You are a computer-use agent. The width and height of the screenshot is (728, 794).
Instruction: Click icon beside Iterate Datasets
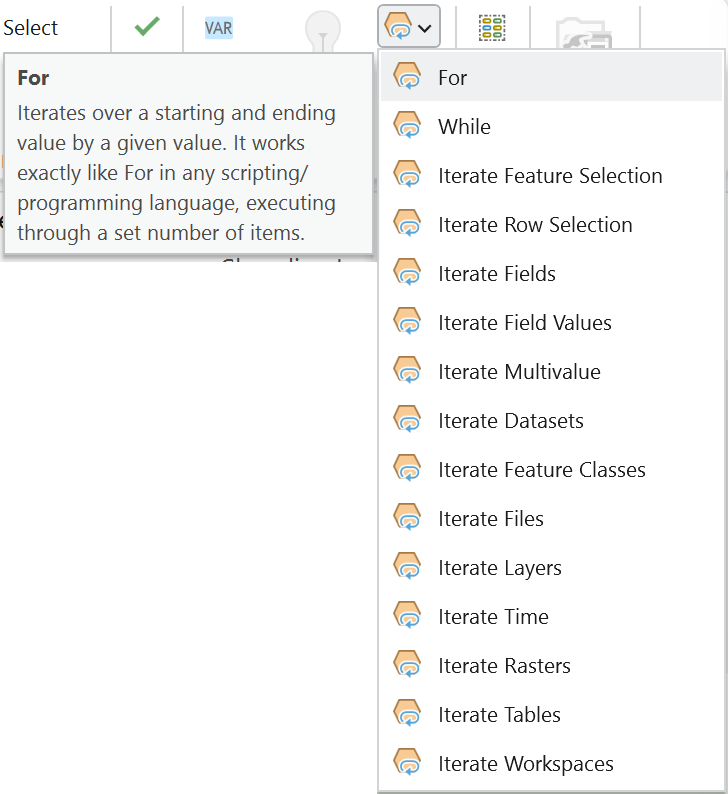tap(408, 419)
